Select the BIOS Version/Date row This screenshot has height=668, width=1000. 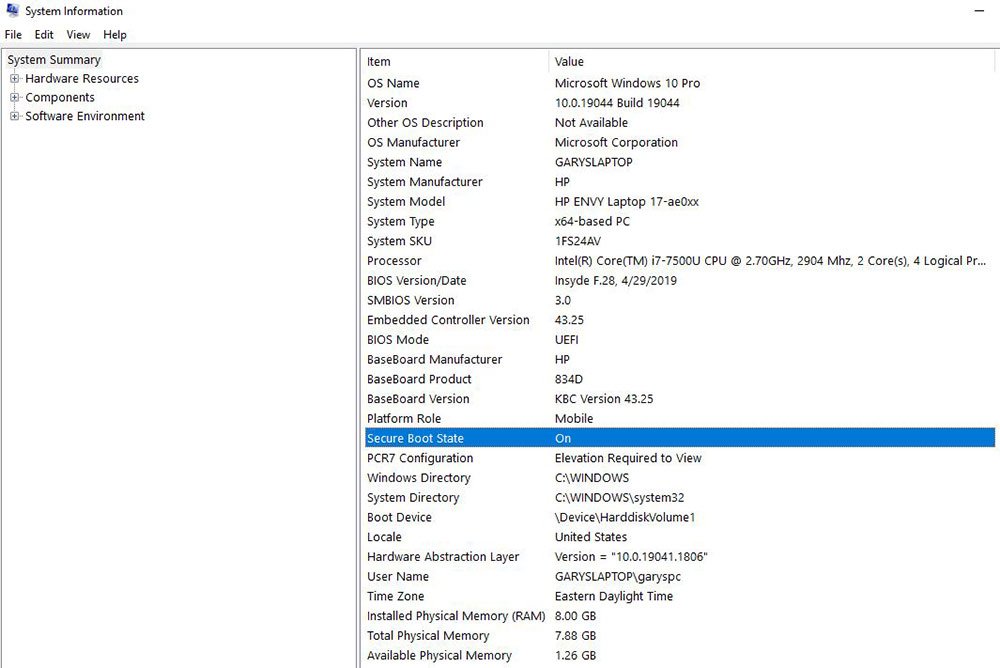click(416, 281)
